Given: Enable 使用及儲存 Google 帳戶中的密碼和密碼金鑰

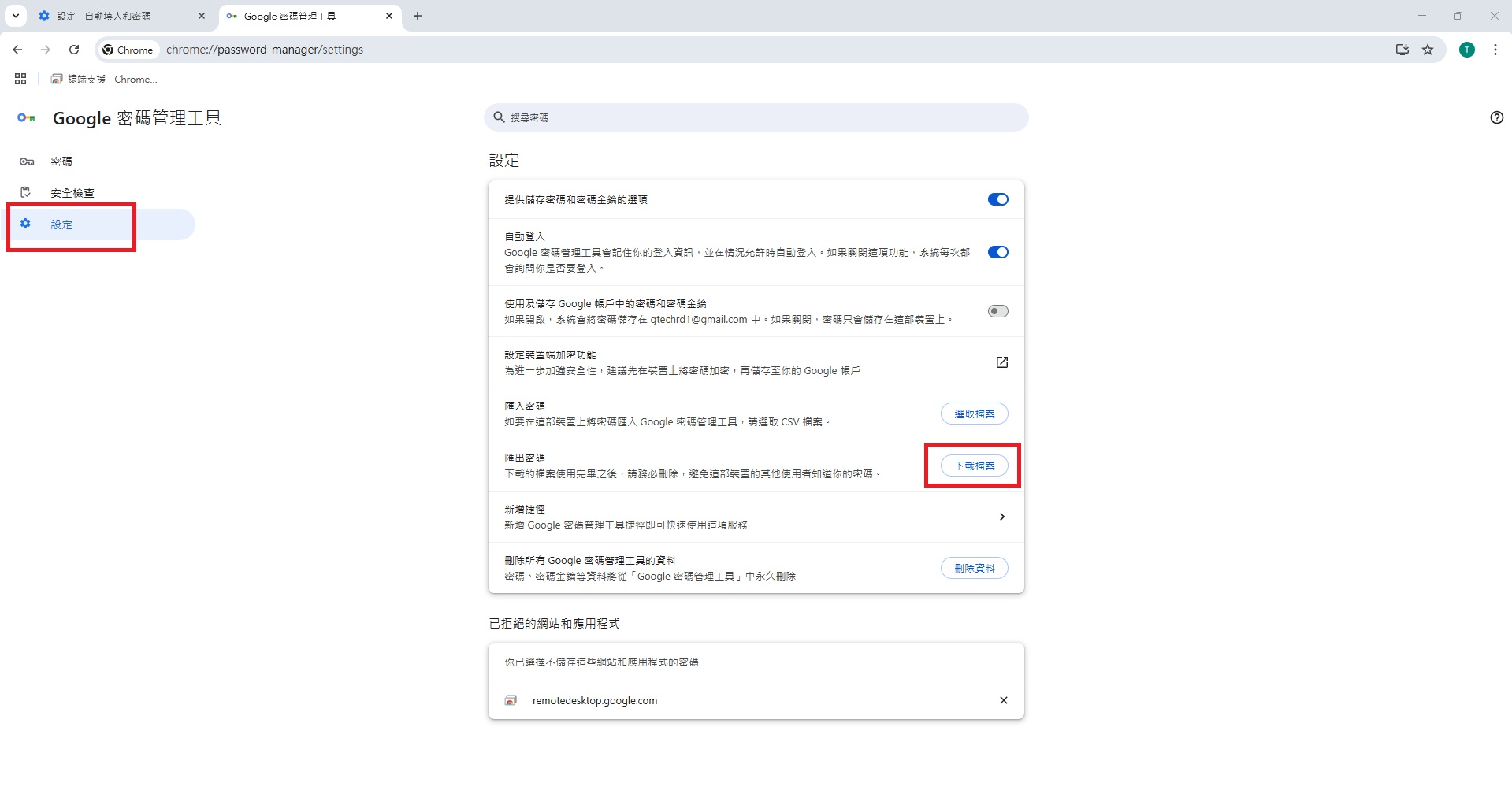Looking at the screenshot, I should point(997,310).
